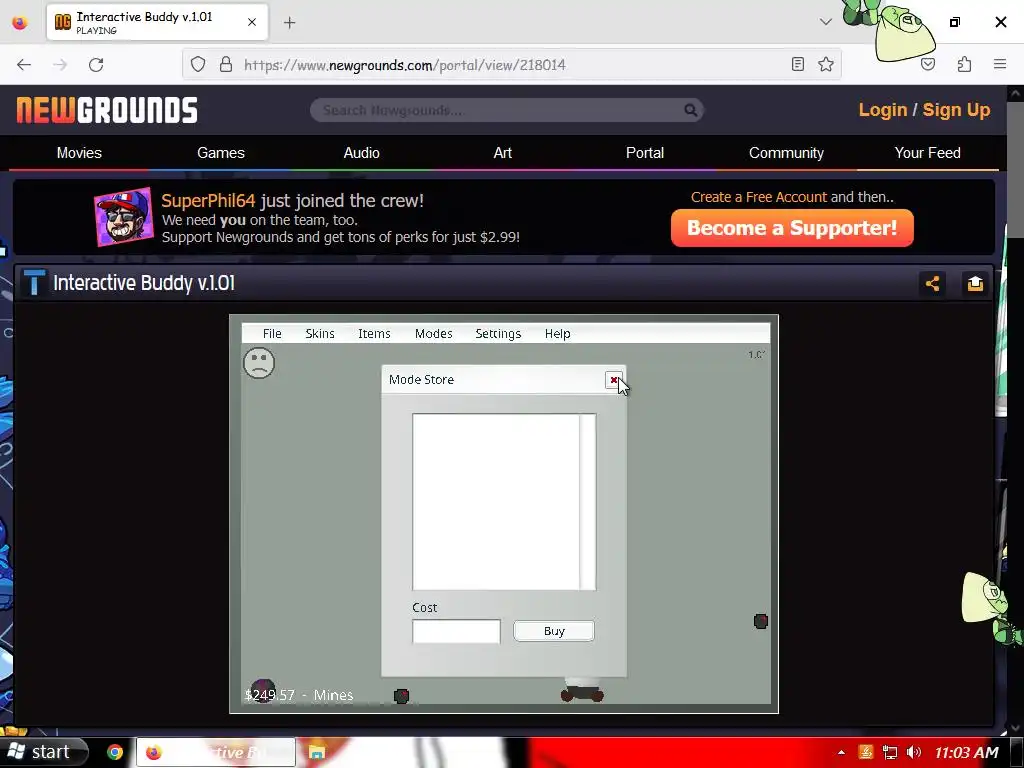The height and width of the screenshot is (768, 1024).
Task: Click the search magnifier icon on Newgrounds
Action: click(x=690, y=110)
